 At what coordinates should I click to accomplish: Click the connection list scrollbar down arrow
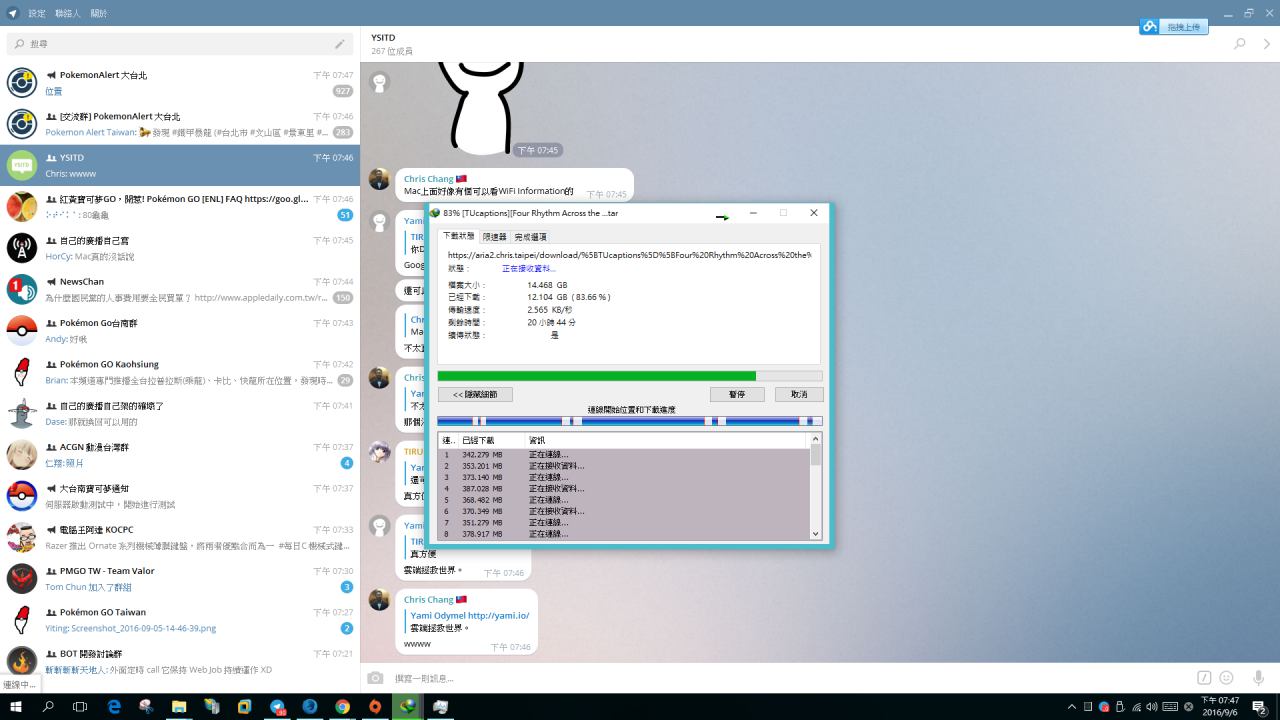tap(815, 534)
